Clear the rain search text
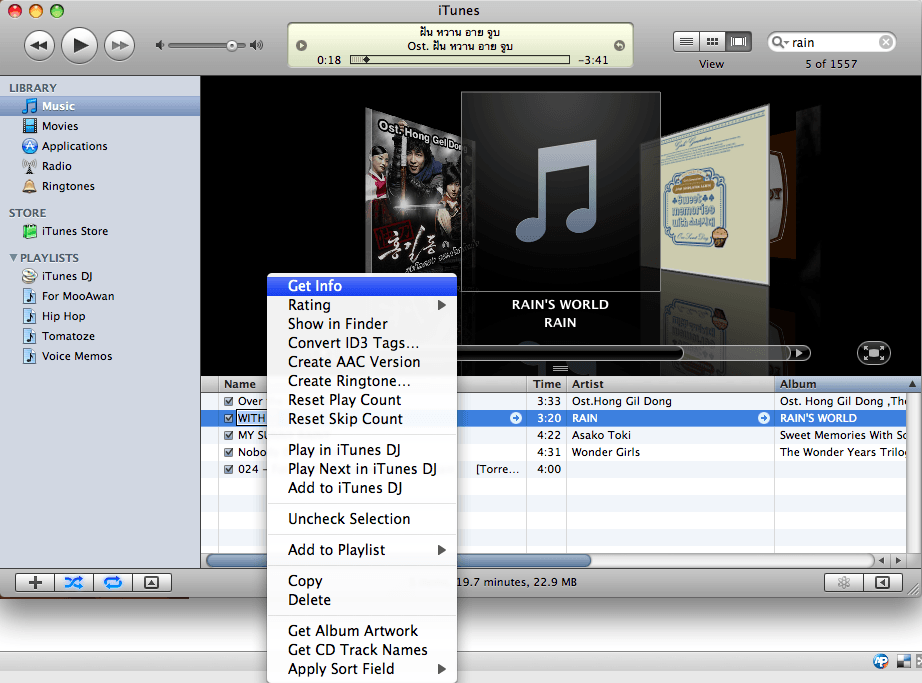Viewport: 922px width, 683px height. (x=886, y=42)
